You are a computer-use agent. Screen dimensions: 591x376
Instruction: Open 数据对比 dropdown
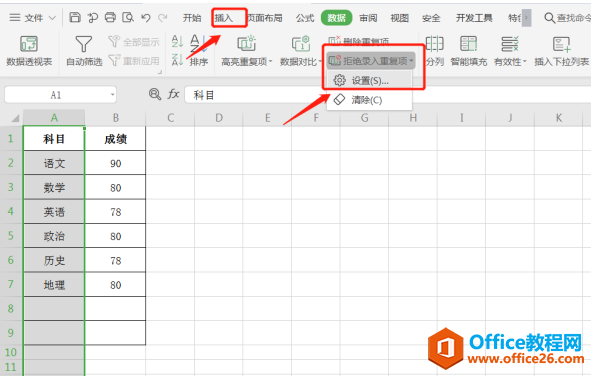301,51
